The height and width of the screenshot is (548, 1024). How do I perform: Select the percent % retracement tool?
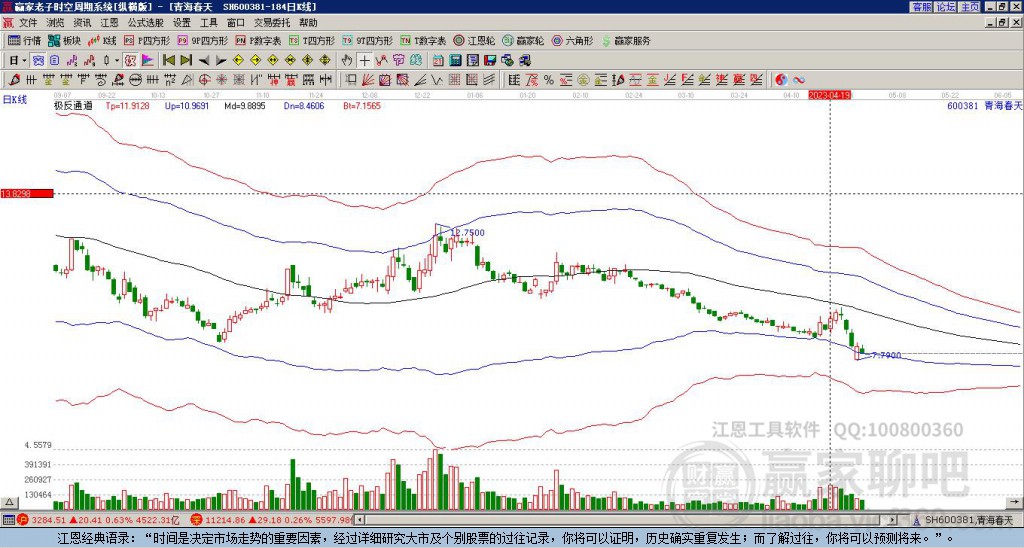pos(549,80)
